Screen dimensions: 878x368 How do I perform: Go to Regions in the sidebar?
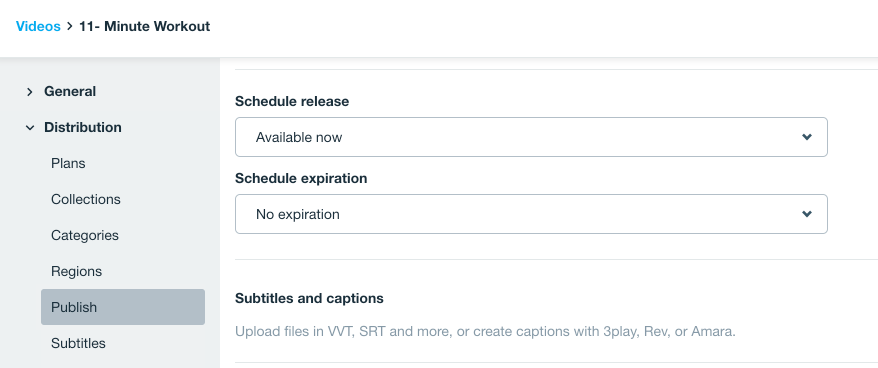click(77, 271)
